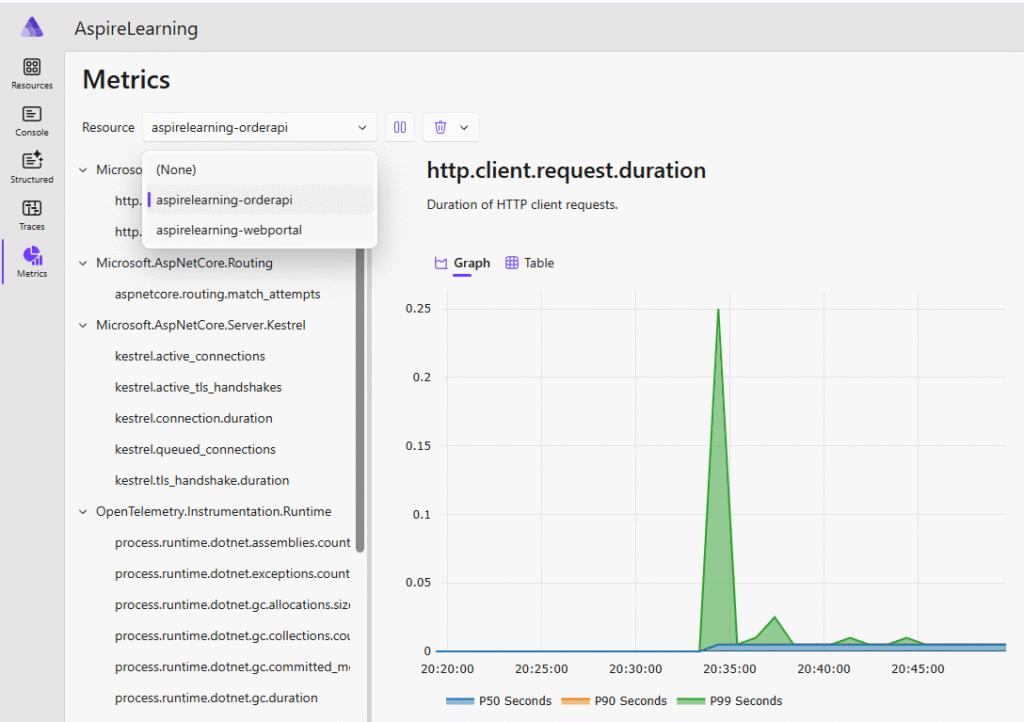Open the Console logs icon
Viewport: 1024px width, 722px height.
click(x=31, y=114)
